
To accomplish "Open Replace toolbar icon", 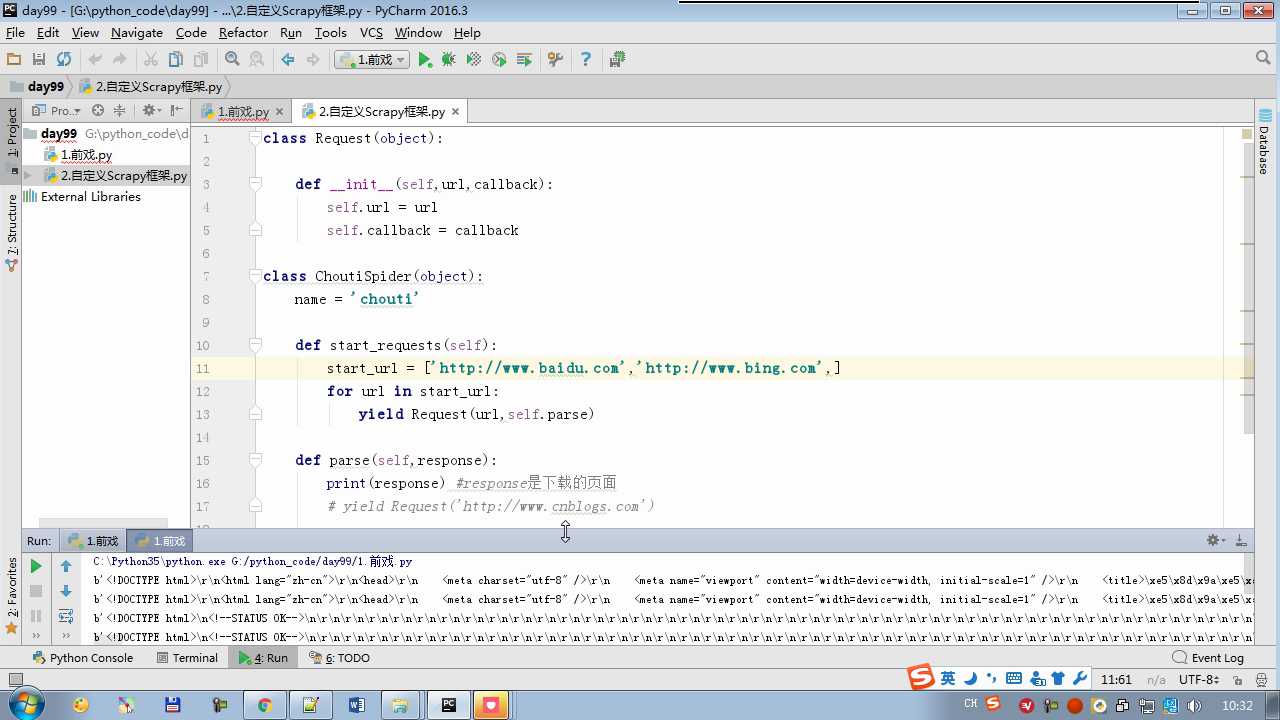I will point(256,60).
